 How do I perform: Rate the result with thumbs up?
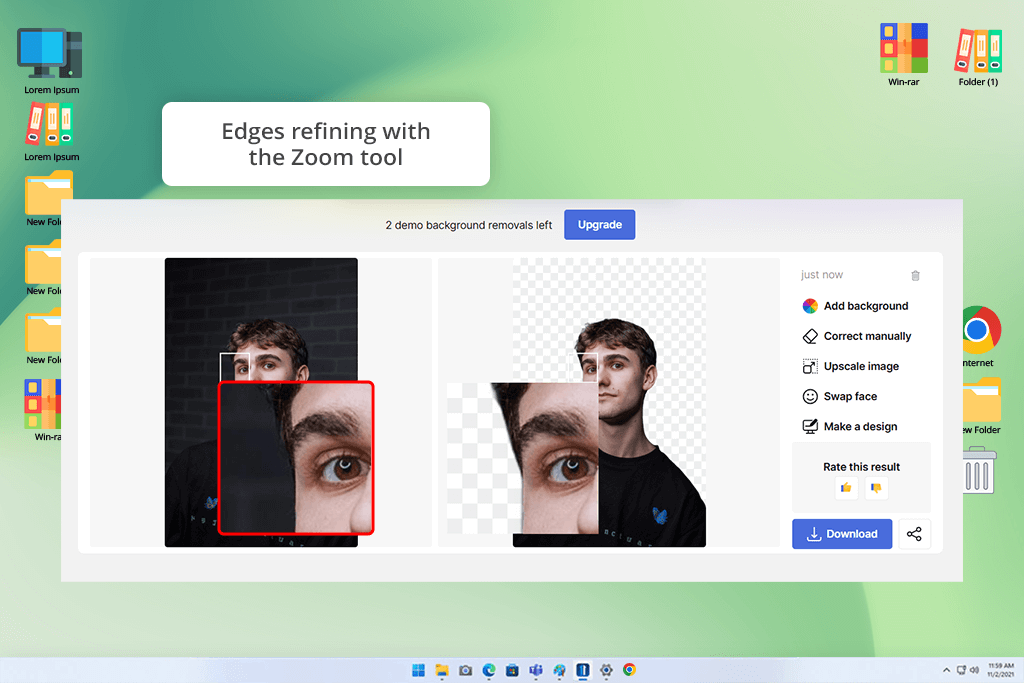(846, 488)
